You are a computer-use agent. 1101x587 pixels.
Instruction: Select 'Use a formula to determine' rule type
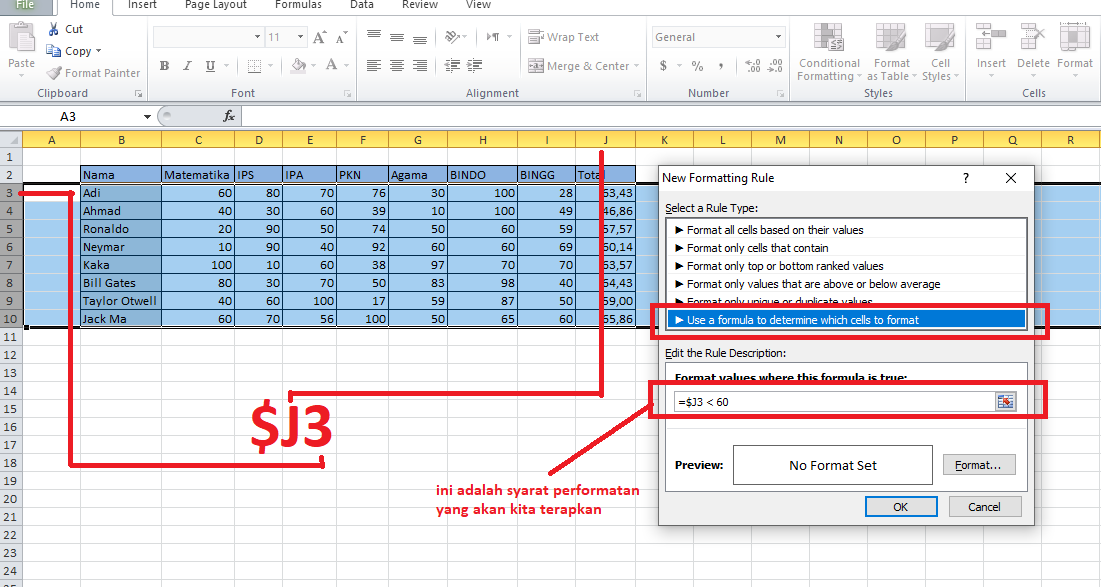(x=846, y=319)
